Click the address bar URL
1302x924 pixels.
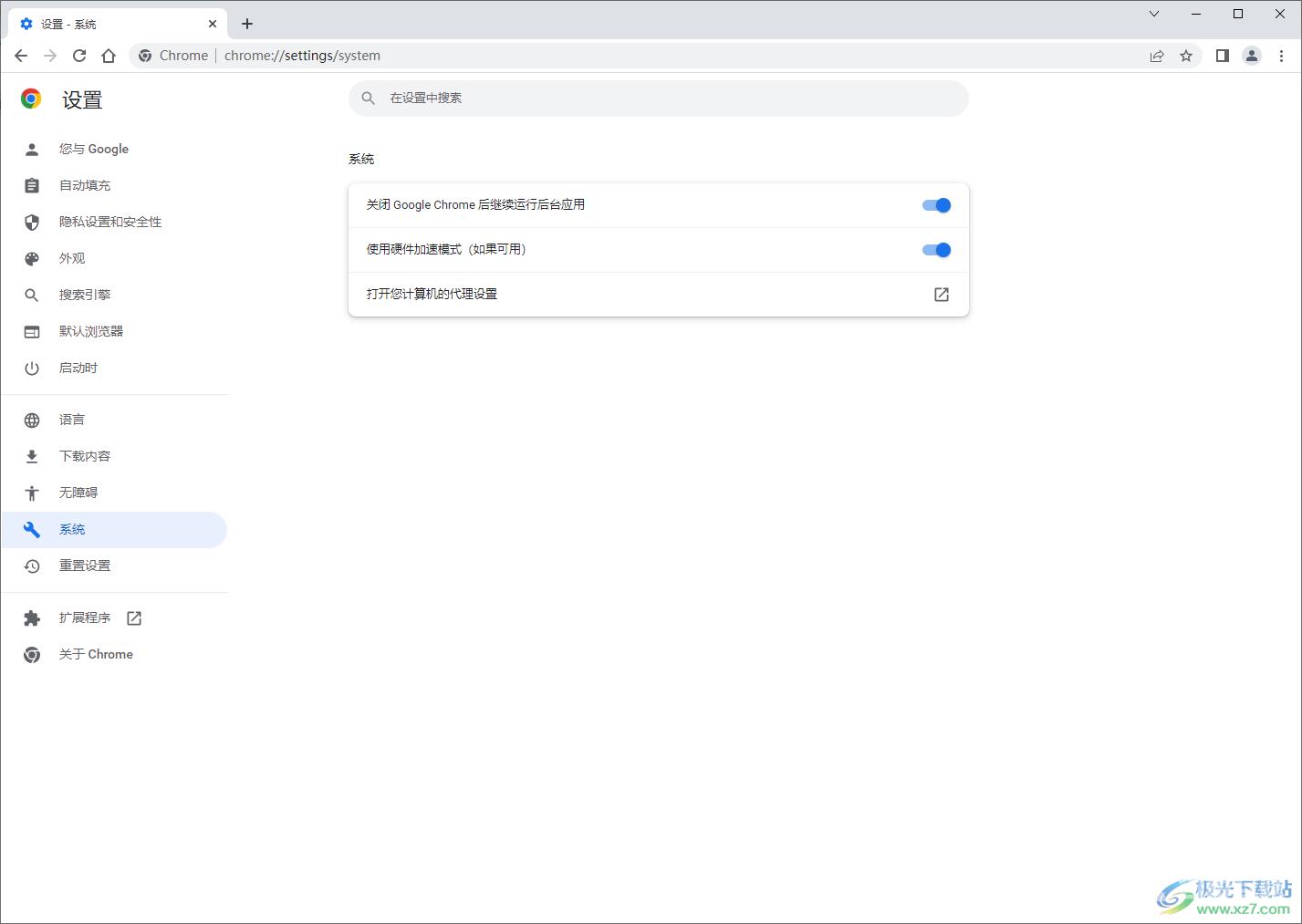[x=302, y=56]
